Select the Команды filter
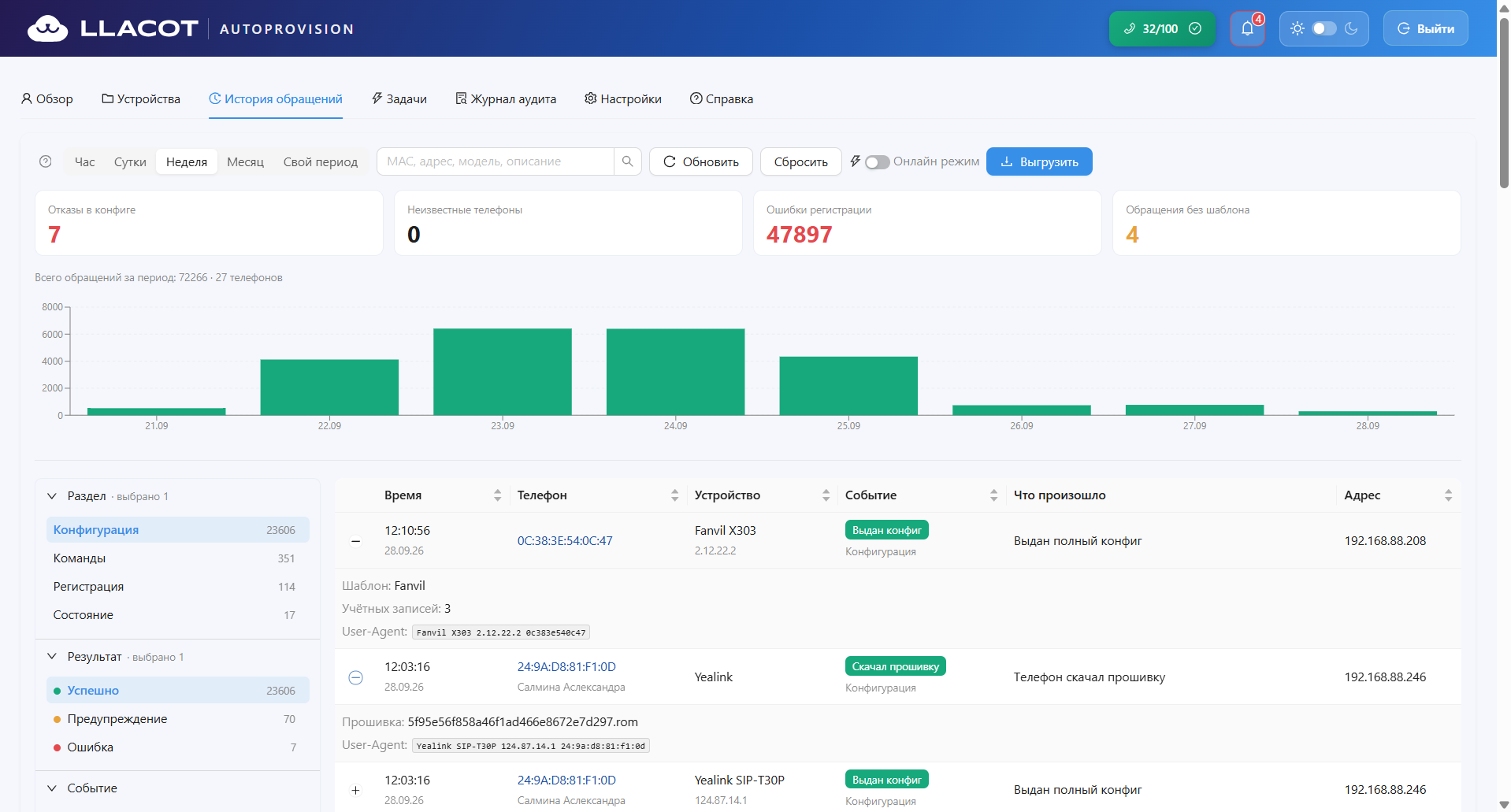Image resolution: width=1511 pixels, height=812 pixels. 177,558
